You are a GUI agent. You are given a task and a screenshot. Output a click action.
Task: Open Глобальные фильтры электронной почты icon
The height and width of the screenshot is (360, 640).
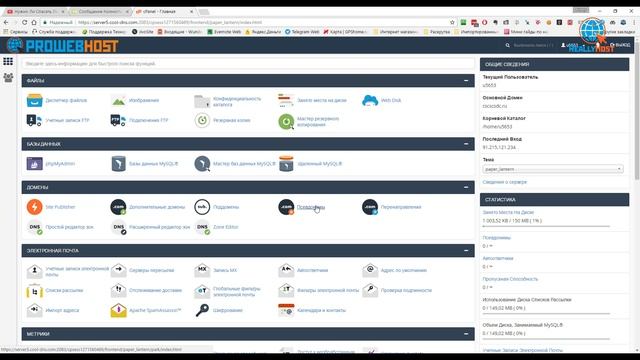(x=202, y=290)
